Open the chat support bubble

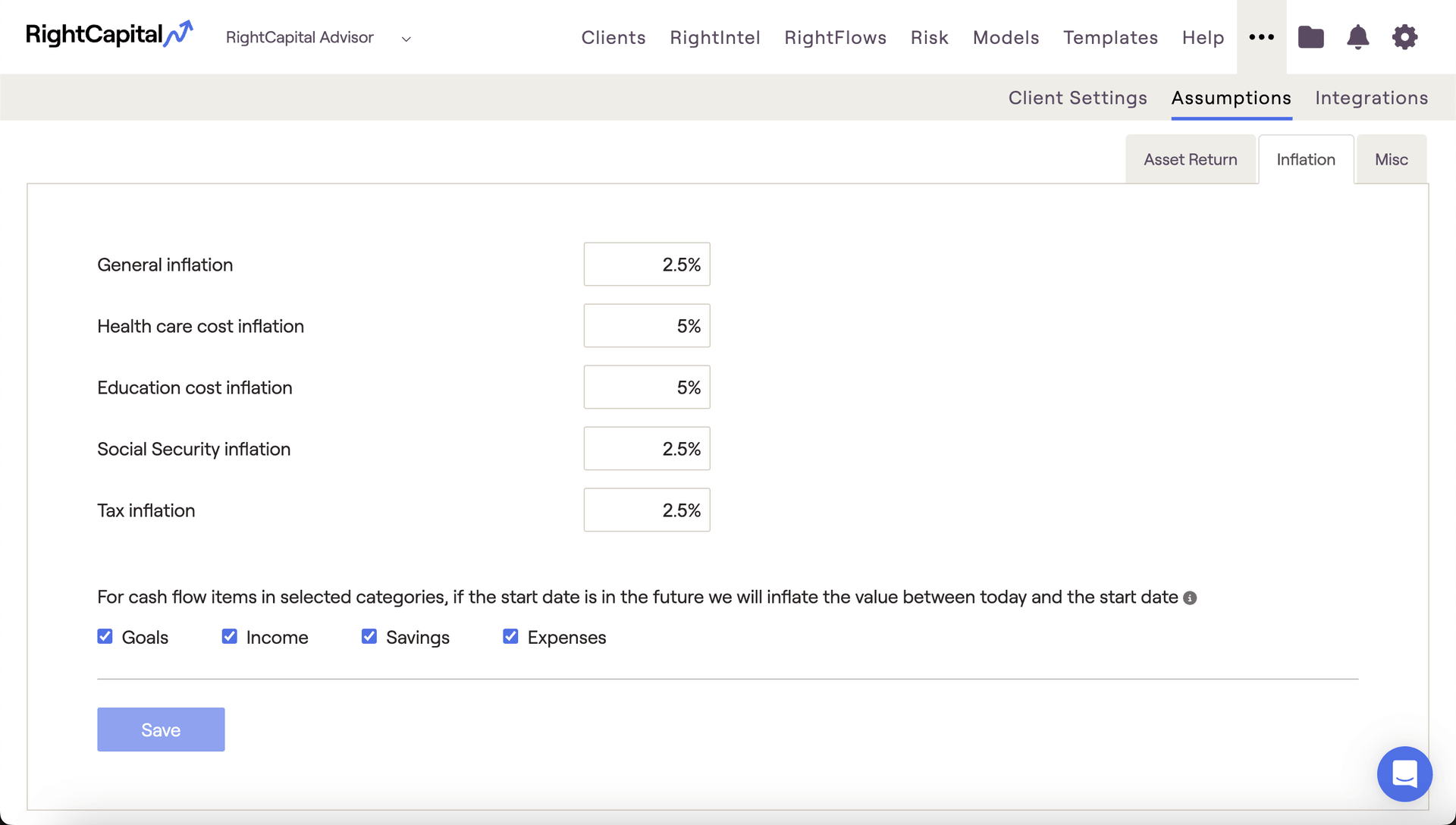tap(1404, 773)
